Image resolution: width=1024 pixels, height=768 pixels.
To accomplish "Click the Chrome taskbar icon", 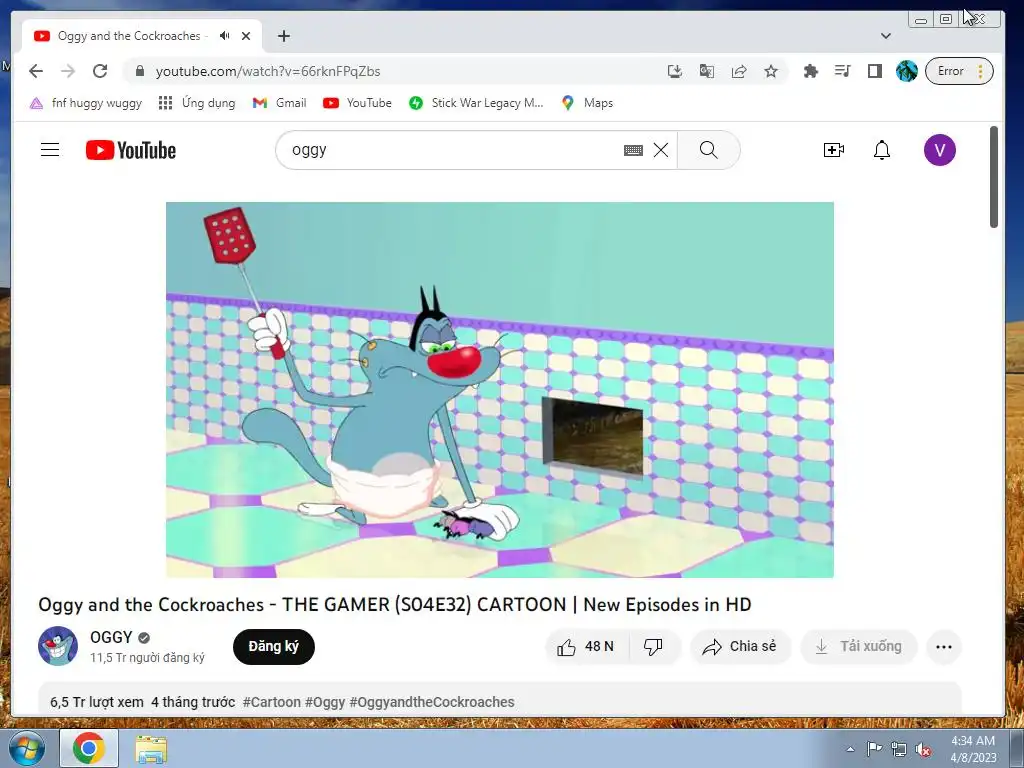I will (x=89, y=748).
